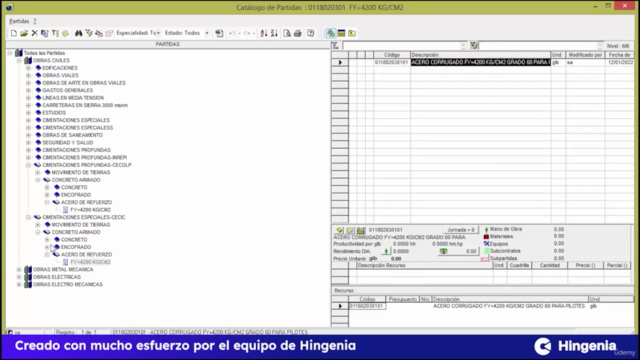Image resolution: width=640 pixels, height=360 pixels.
Task: Click the Subpartidas pink resource icon
Action: [x=484, y=258]
